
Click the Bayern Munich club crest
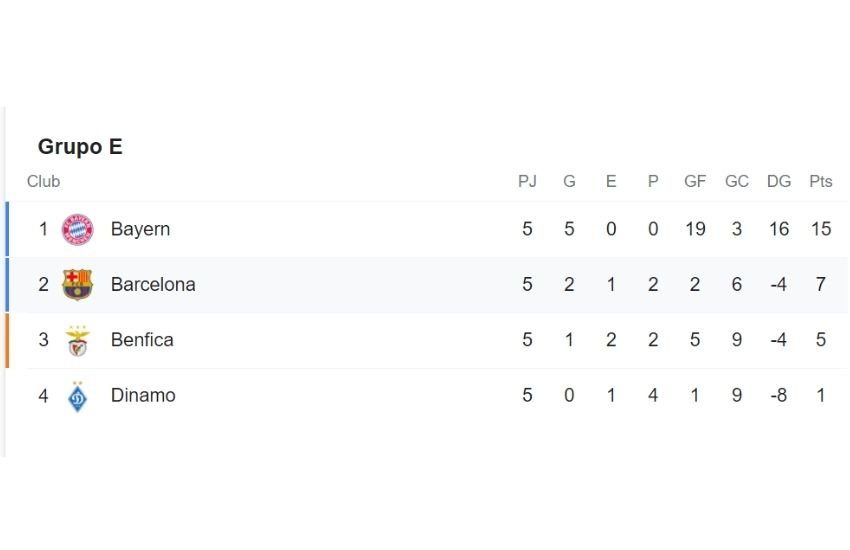tap(78, 229)
